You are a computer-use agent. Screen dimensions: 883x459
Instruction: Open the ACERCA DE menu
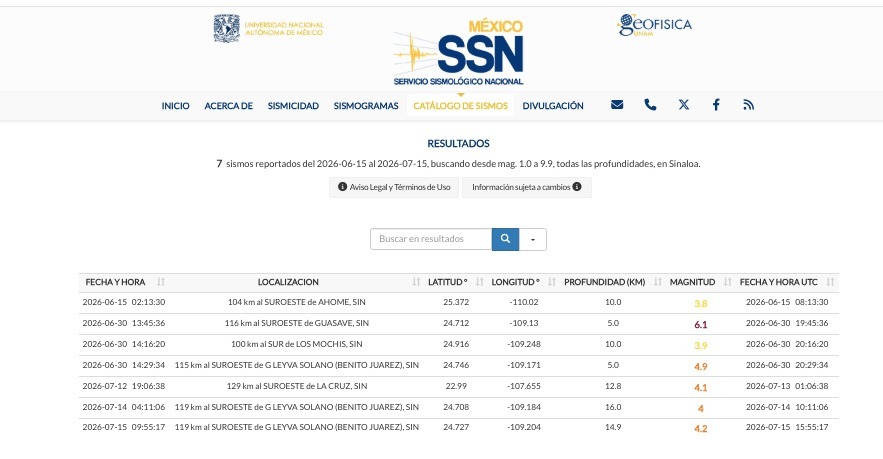[229, 106]
